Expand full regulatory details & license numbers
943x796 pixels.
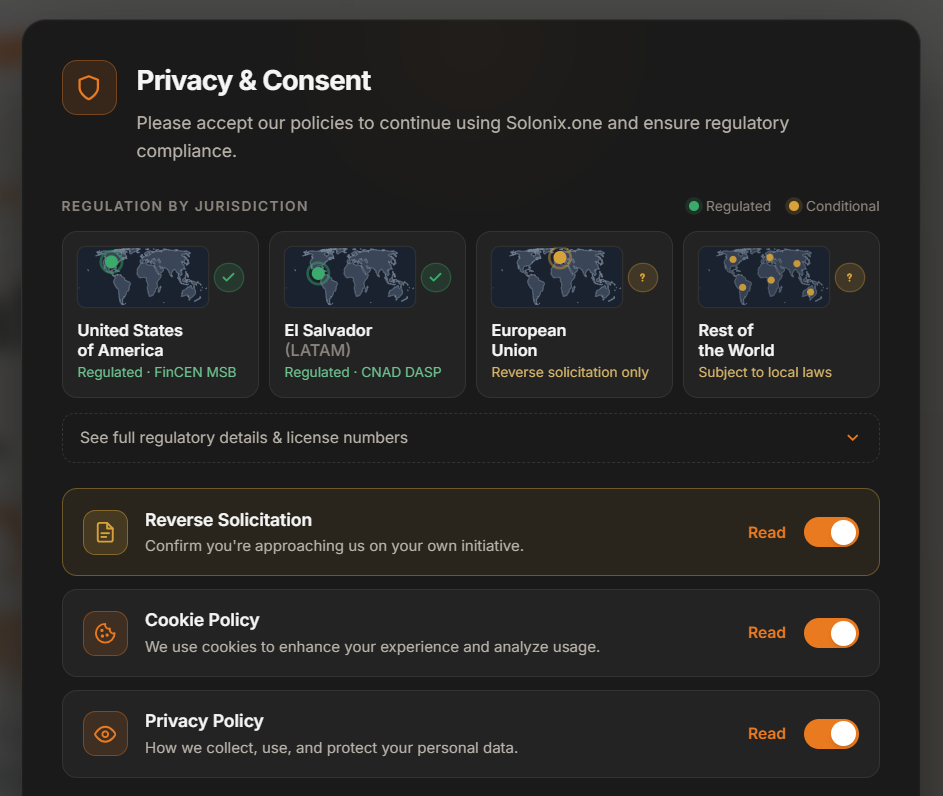(x=471, y=438)
